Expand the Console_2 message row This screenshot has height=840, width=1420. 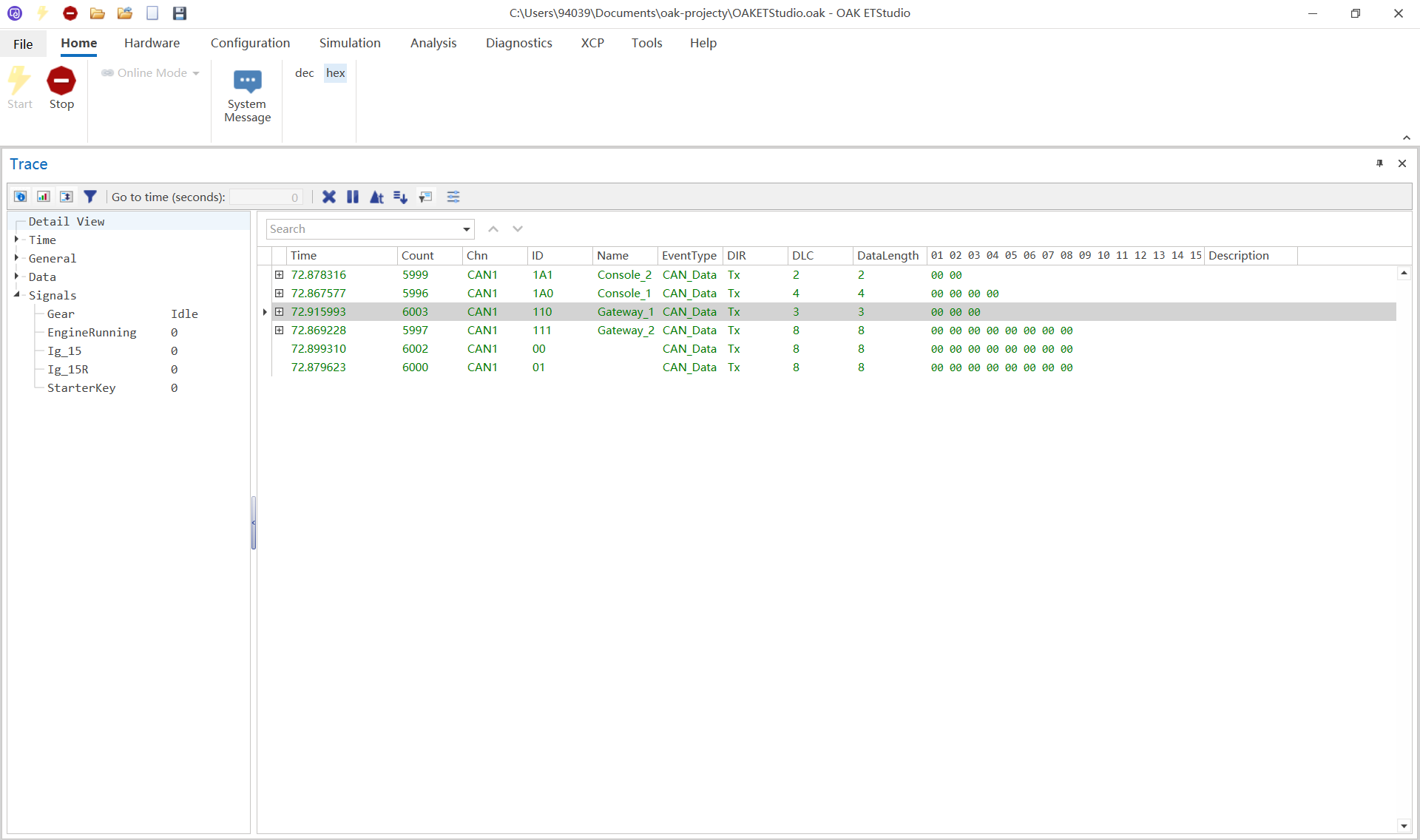tap(280, 274)
